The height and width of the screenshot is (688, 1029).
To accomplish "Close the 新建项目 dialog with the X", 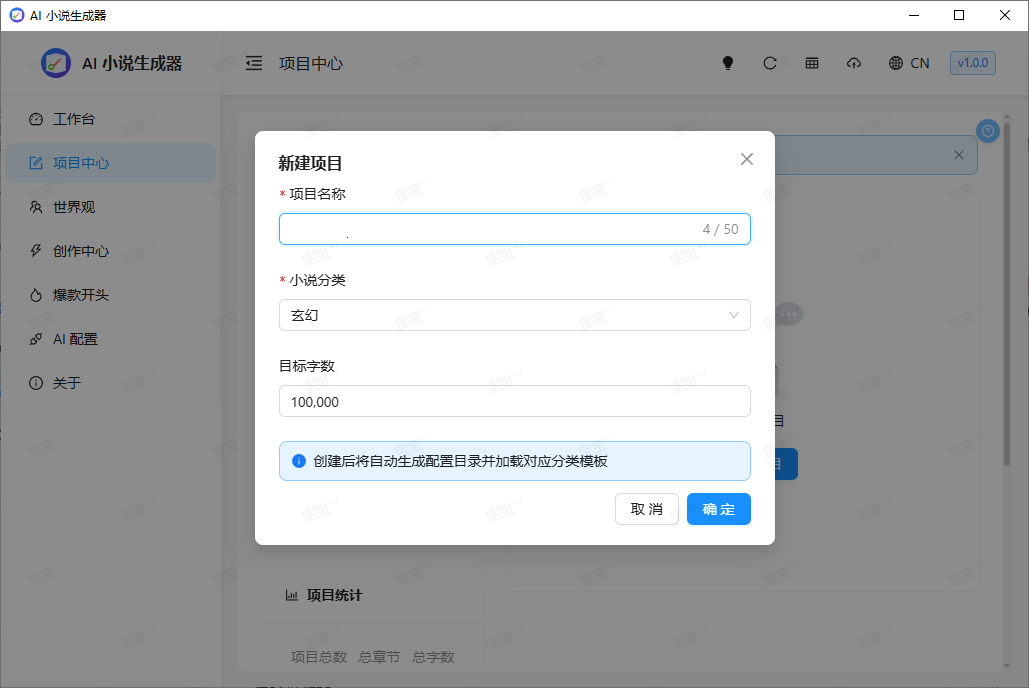I will [x=747, y=159].
